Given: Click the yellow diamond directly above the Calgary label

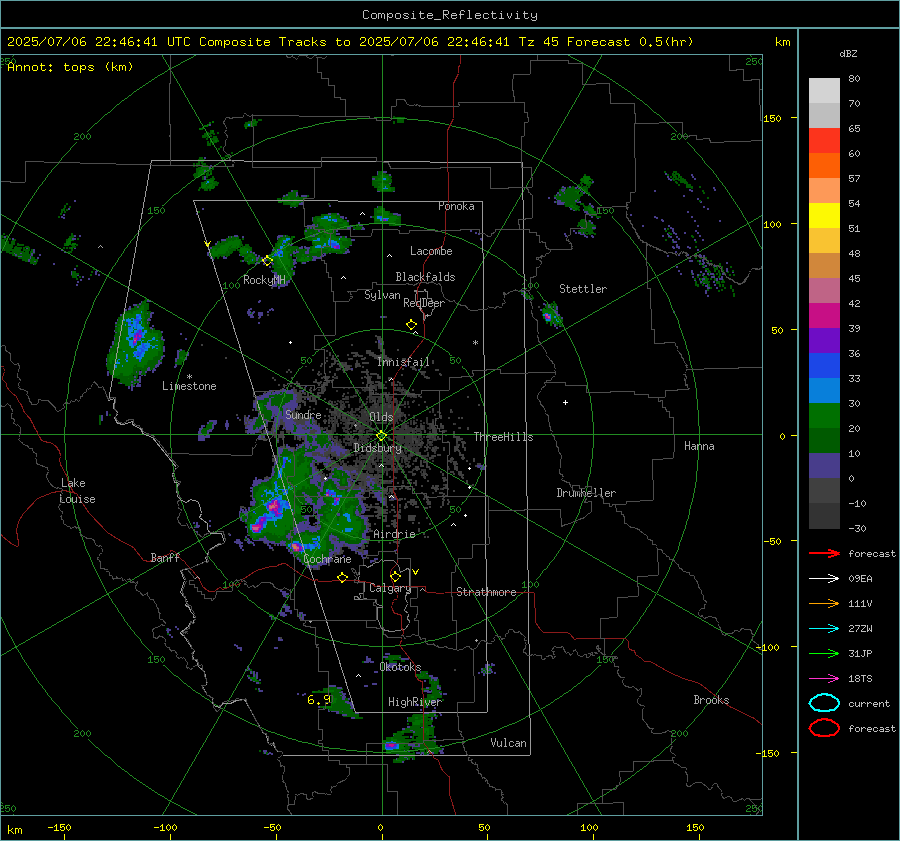Looking at the screenshot, I should (x=395, y=576).
